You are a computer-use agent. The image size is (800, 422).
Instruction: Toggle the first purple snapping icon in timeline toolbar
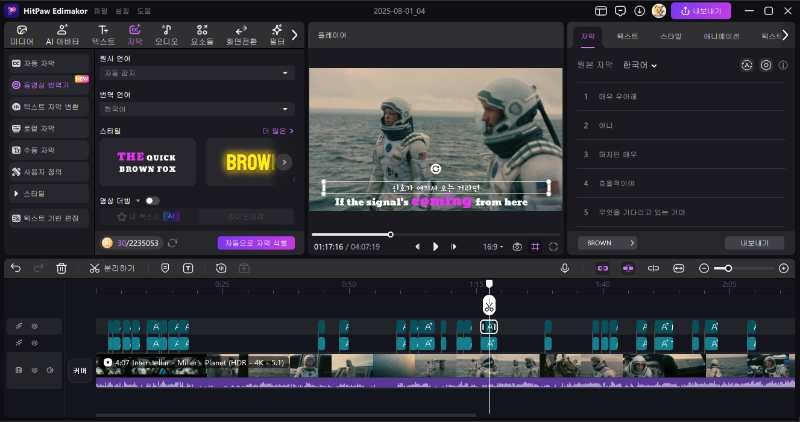[603, 268]
